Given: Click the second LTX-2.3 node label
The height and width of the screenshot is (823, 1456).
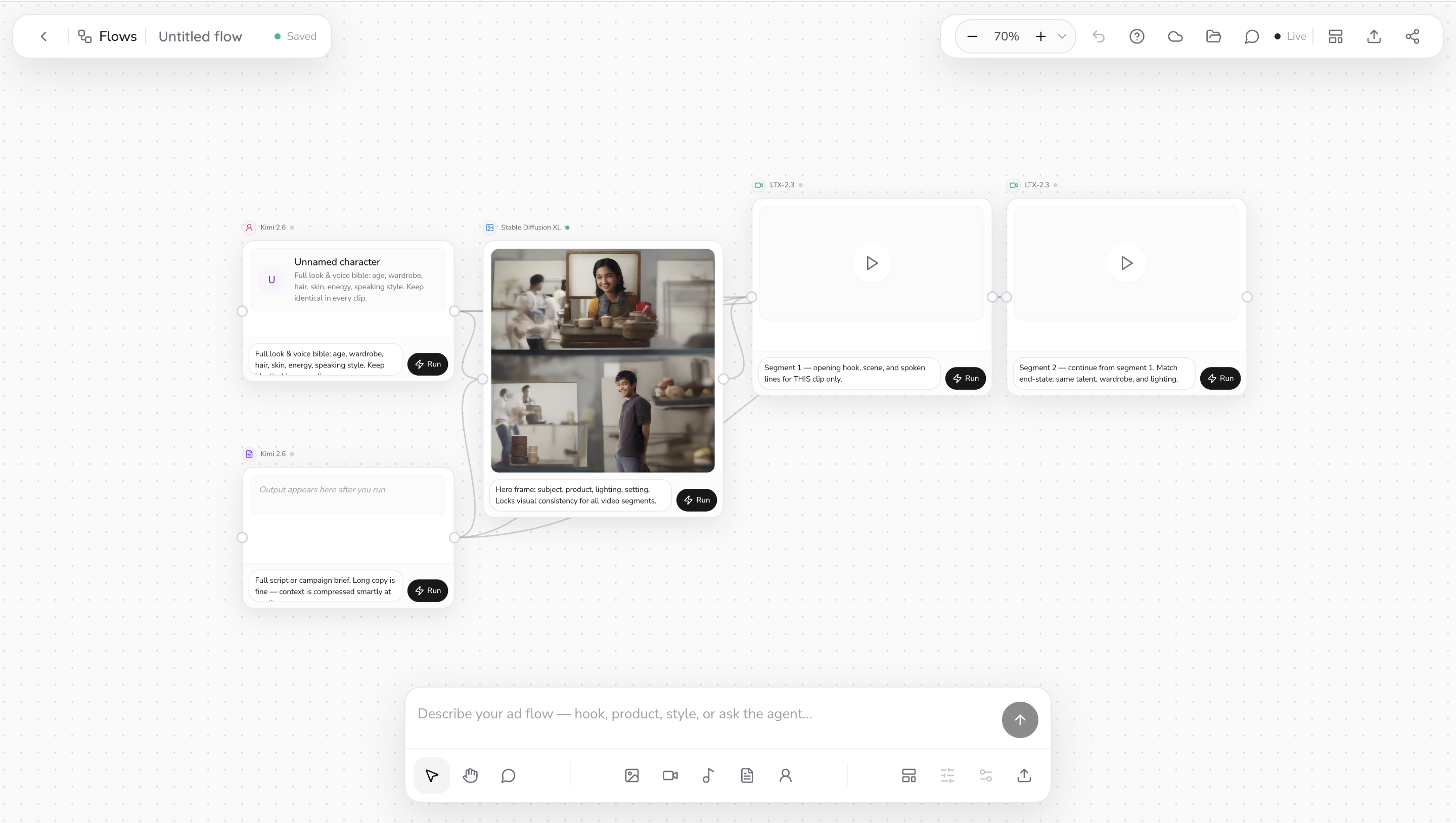Looking at the screenshot, I should click(x=1036, y=185).
